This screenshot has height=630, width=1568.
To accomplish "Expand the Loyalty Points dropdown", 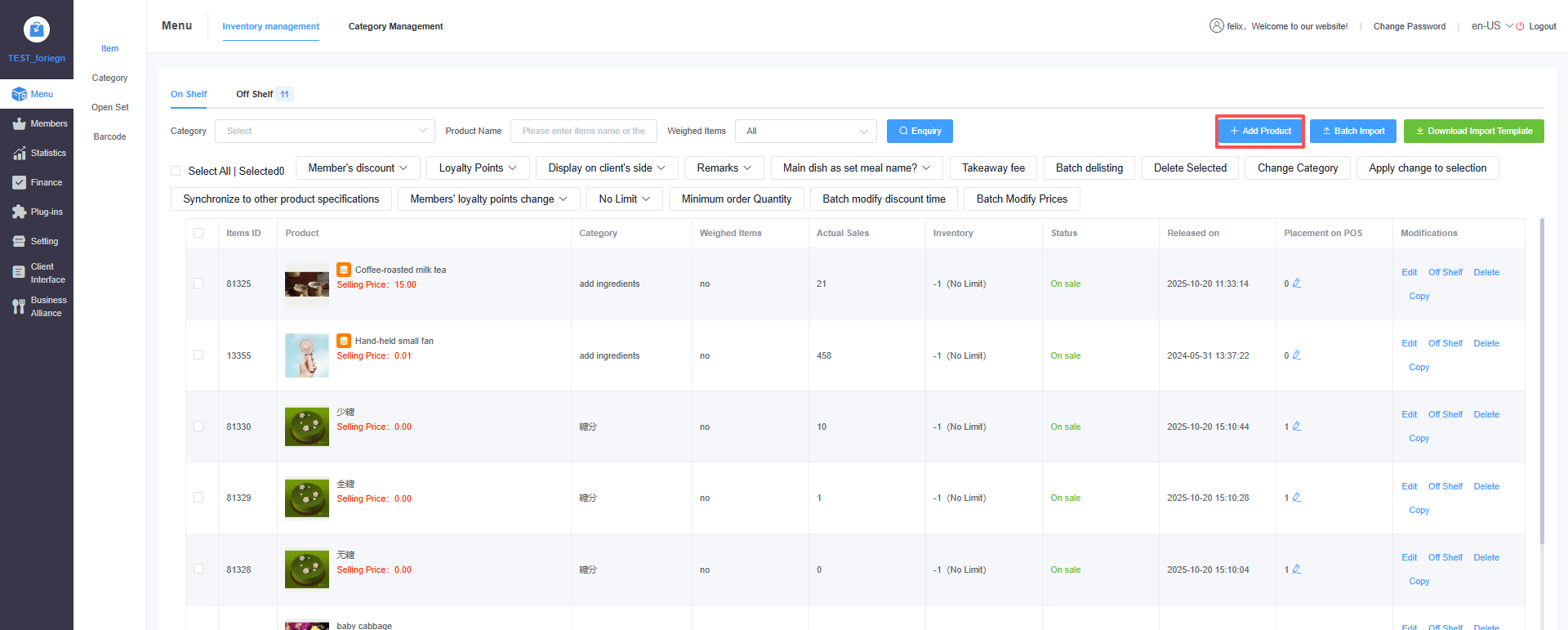I will (478, 168).
